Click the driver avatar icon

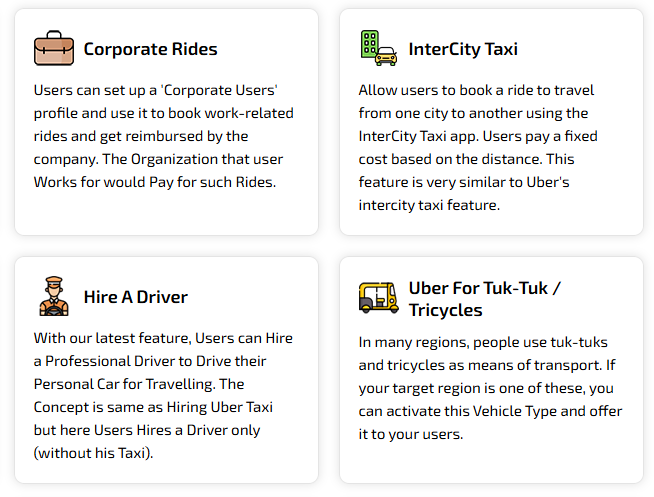pyautogui.click(x=54, y=296)
